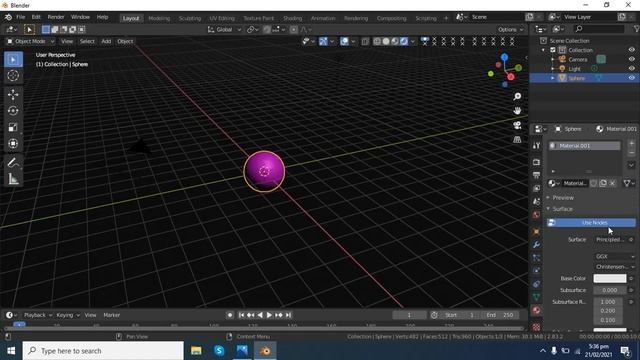Screen dimensions: 640x360
Task: Toggle camera view icon in viewport
Action: pyautogui.click(x=517, y=125)
